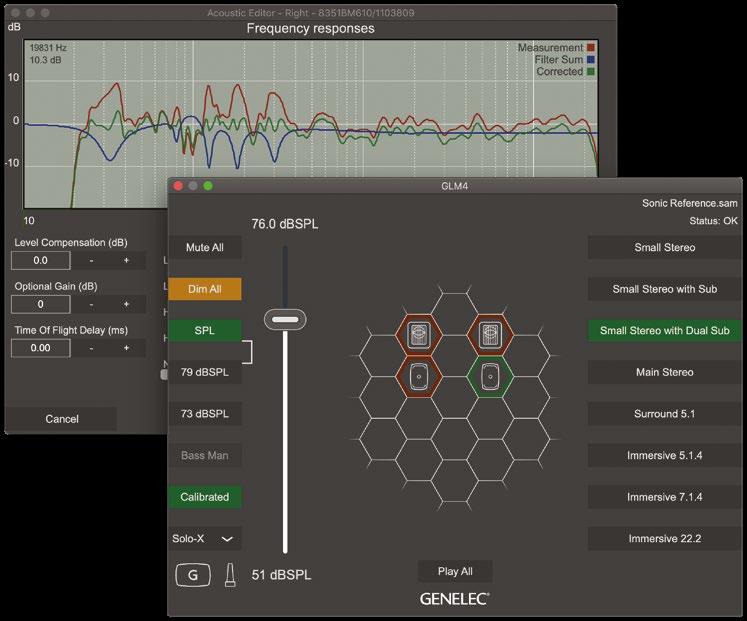
Task: Decrease Time Of Flight Delay with minus
Action: (91, 348)
